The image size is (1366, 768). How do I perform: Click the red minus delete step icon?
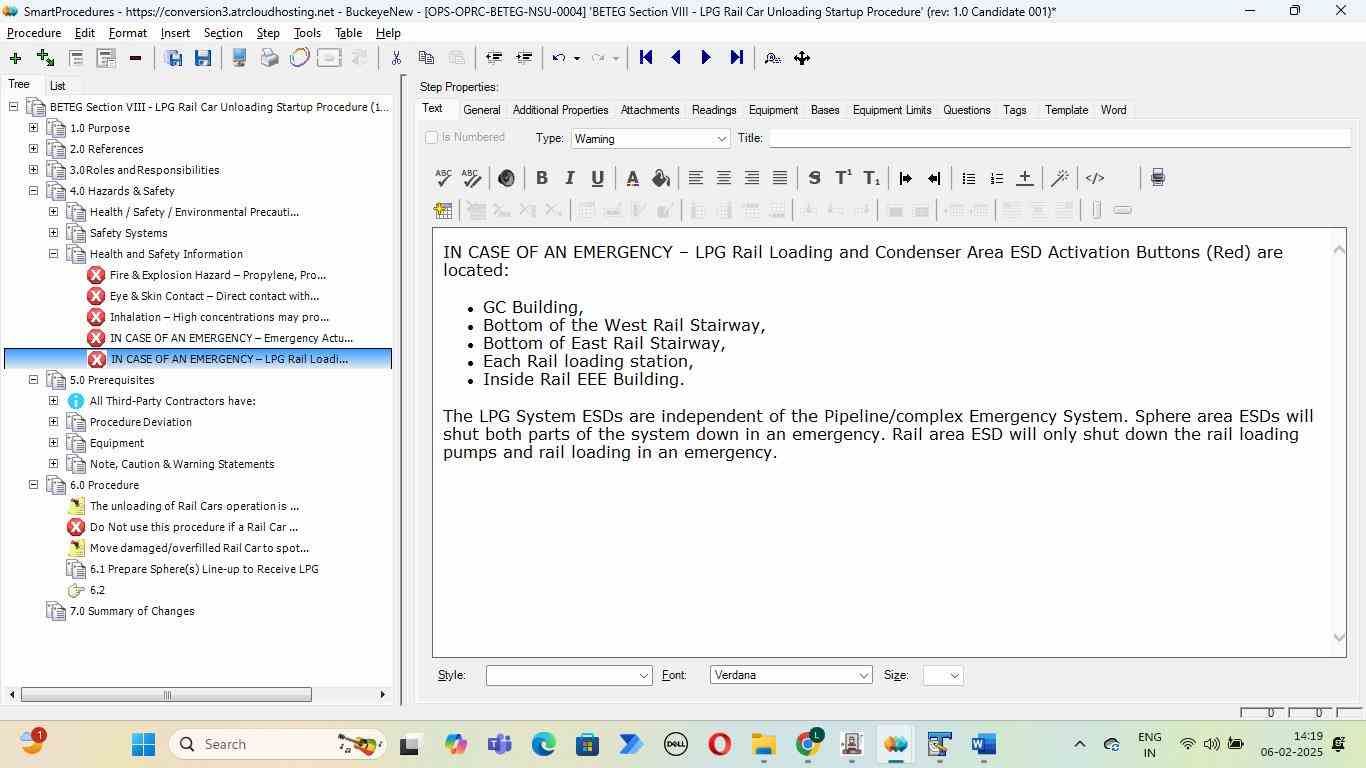(135, 58)
